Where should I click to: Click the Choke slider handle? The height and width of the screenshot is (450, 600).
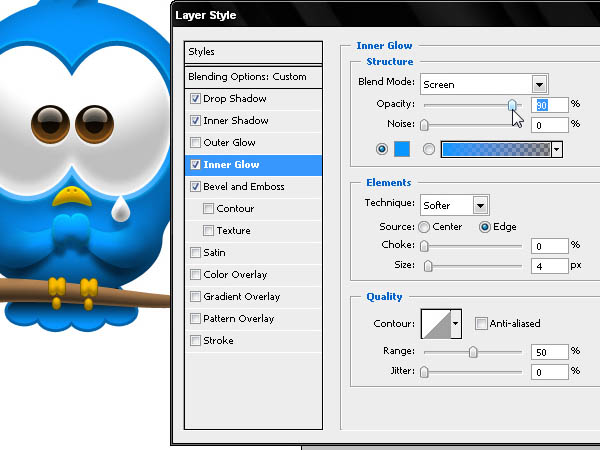(x=424, y=246)
